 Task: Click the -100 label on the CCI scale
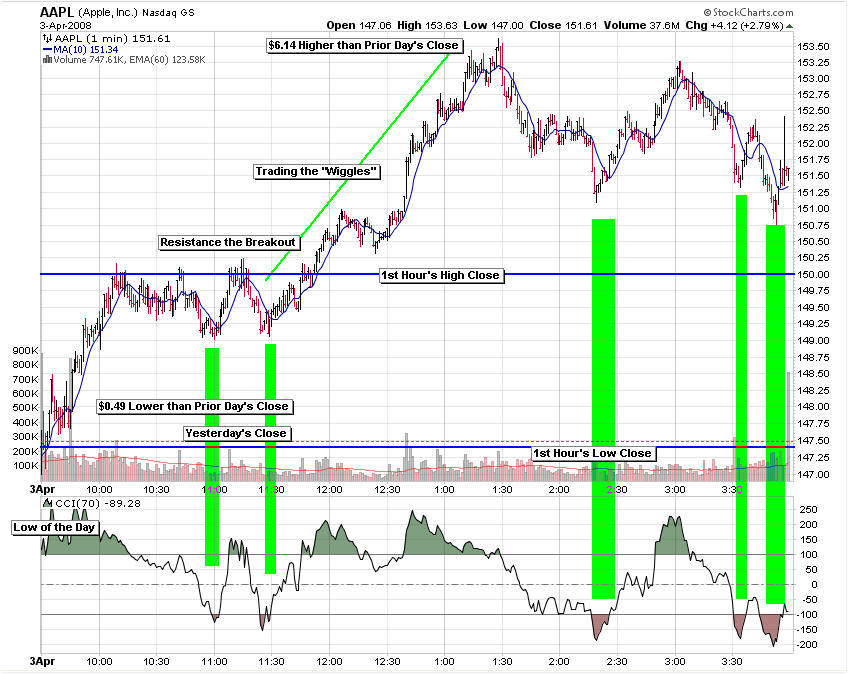click(x=807, y=614)
